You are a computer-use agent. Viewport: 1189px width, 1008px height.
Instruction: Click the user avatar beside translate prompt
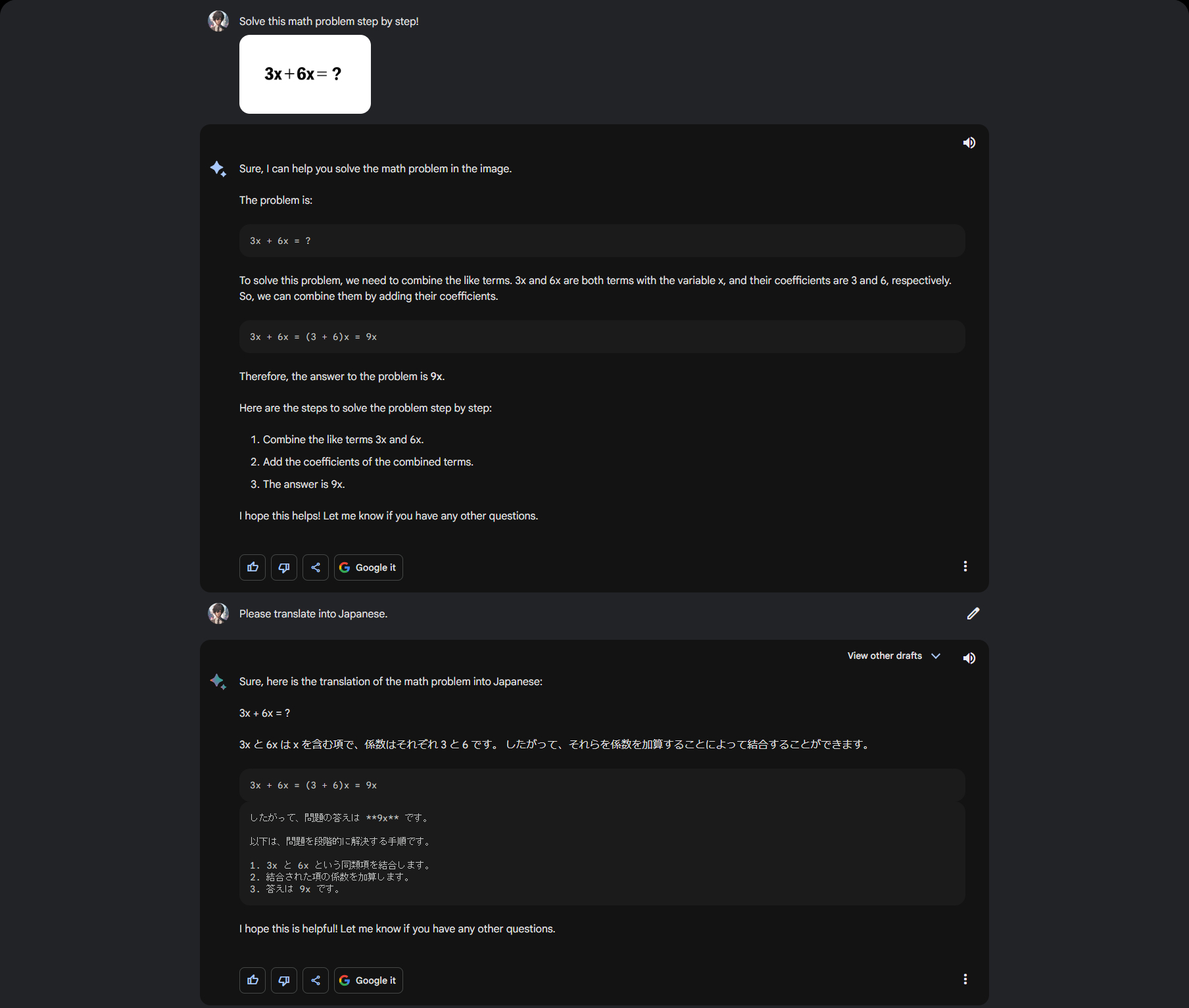(218, 613)
